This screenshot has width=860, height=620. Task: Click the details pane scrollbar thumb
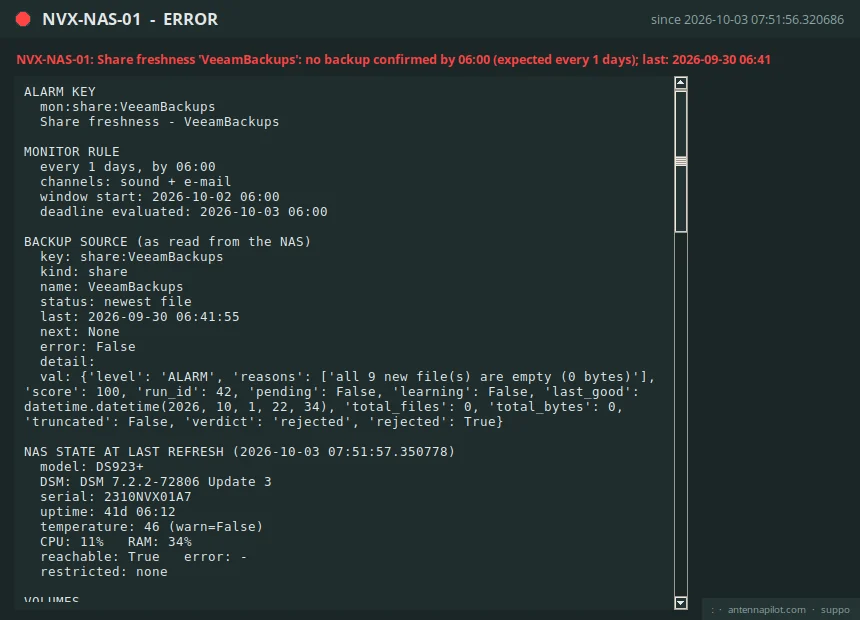coord(681,161)
